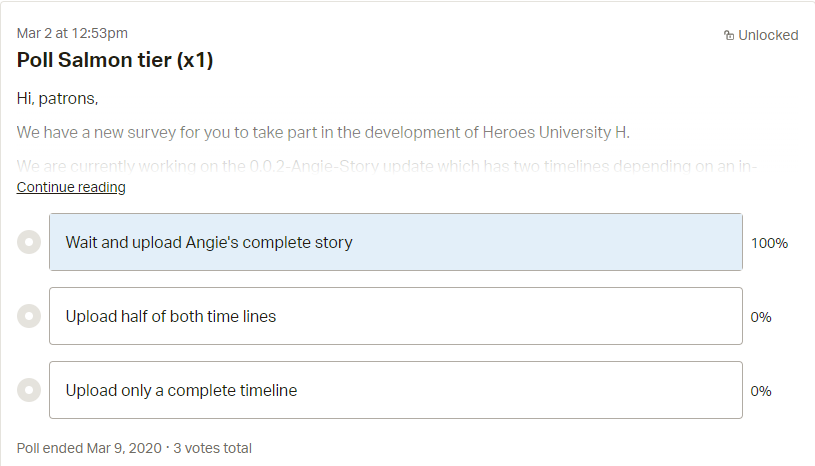Click the 'Poll ended Mar 9, 2020' text
The image size is (815, 466).
pos(89,448)
